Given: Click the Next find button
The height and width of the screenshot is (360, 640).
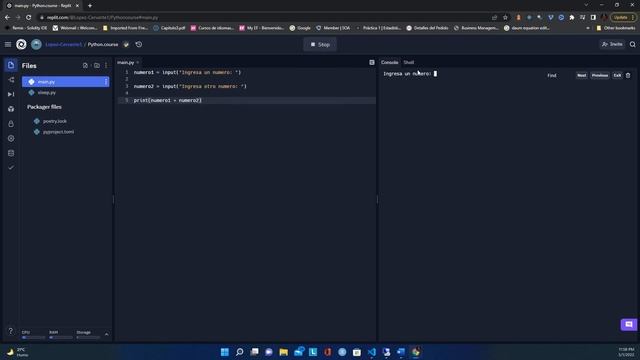Looking at the screenshot, I should tap(582, 76).
